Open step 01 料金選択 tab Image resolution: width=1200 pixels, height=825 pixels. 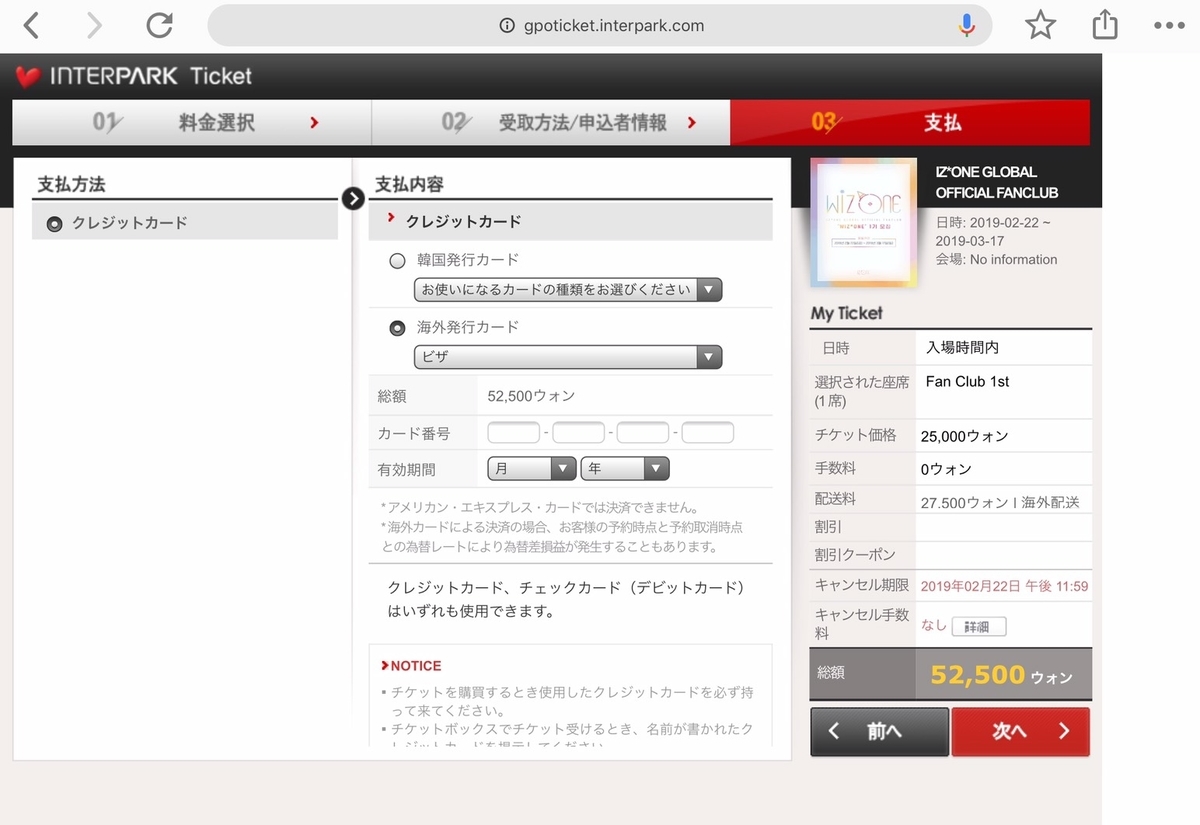(192, 123)
